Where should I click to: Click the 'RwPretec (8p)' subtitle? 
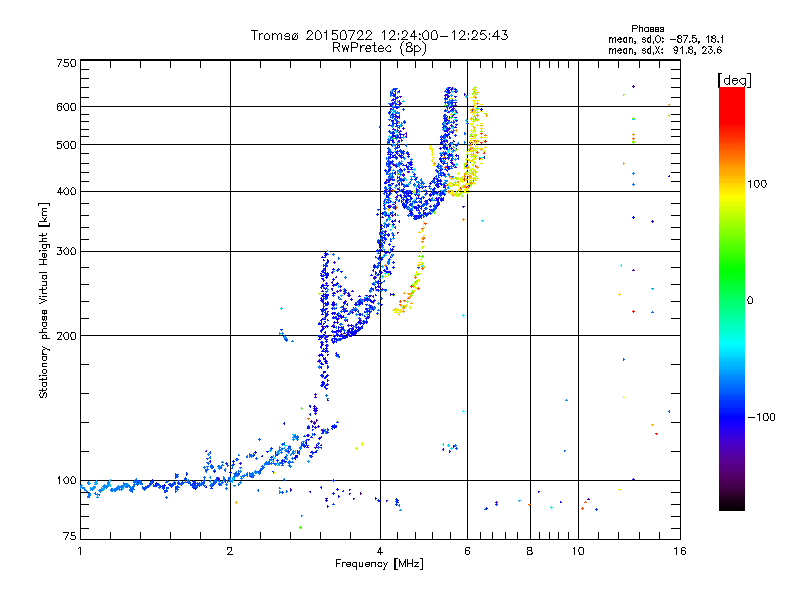point(379,48)
